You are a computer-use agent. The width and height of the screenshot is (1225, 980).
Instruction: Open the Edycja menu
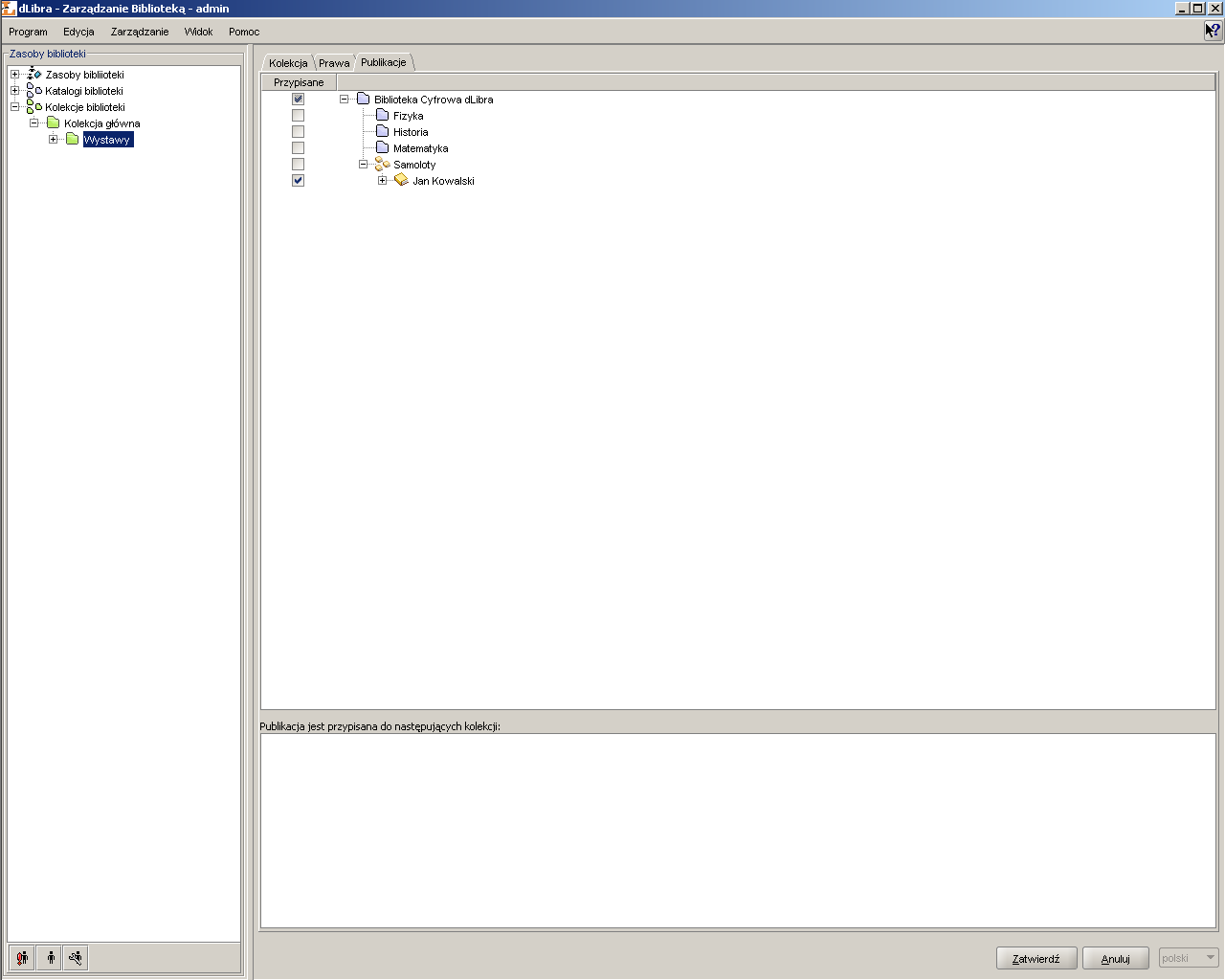[x=78, y=32]
